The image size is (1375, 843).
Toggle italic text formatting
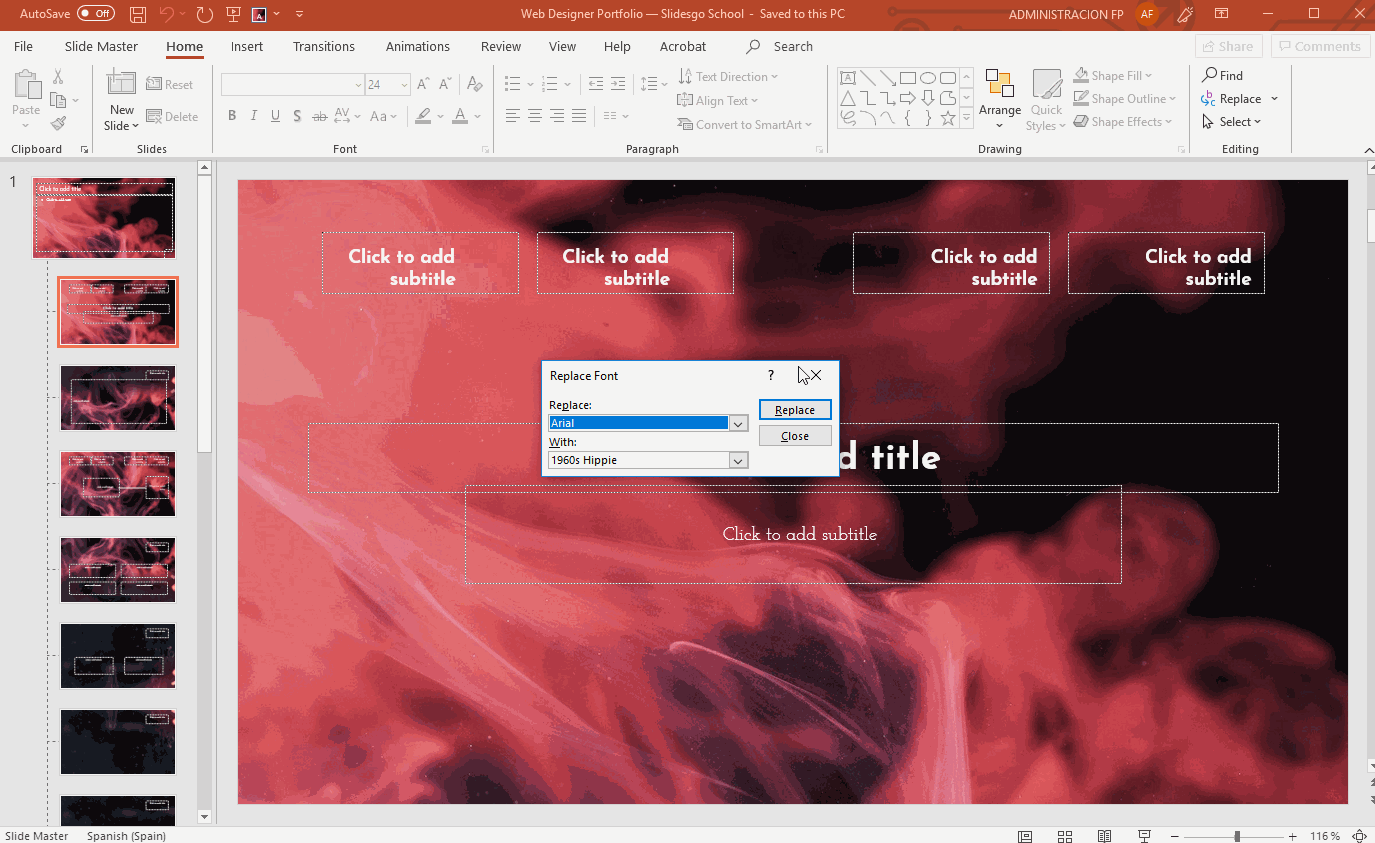254,116
